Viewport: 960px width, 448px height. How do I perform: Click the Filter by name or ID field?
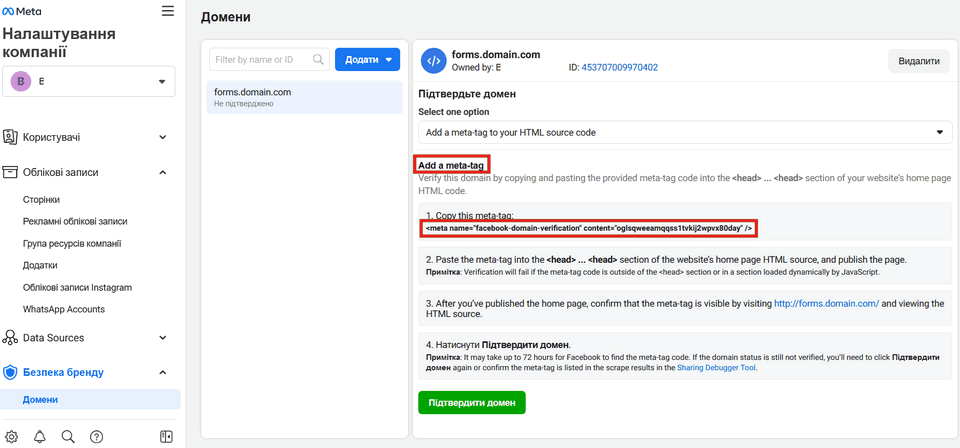[x=262, y=60]
